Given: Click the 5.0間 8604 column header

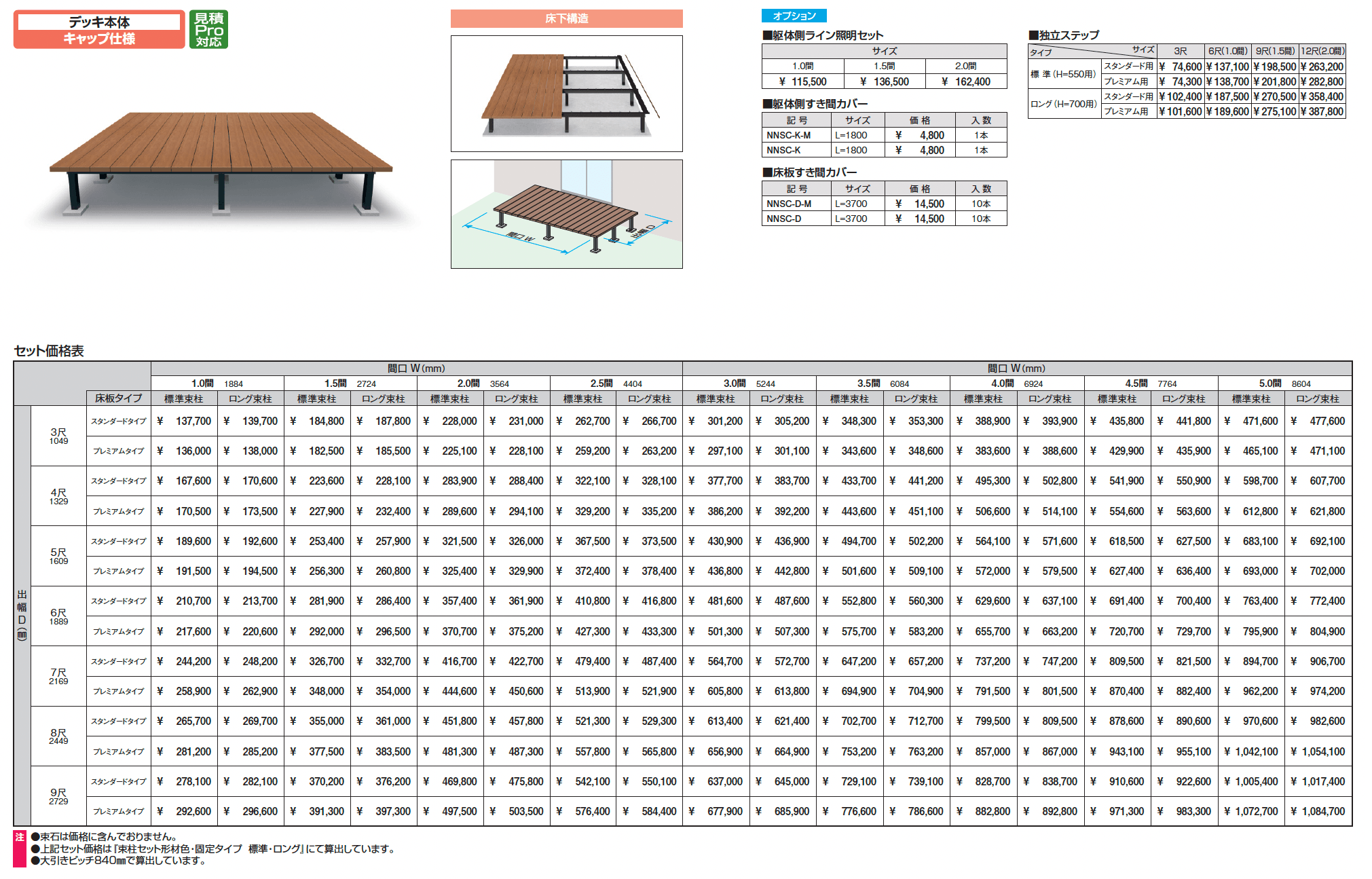Looking at the screenshot, I should [x=1284, y=384].
